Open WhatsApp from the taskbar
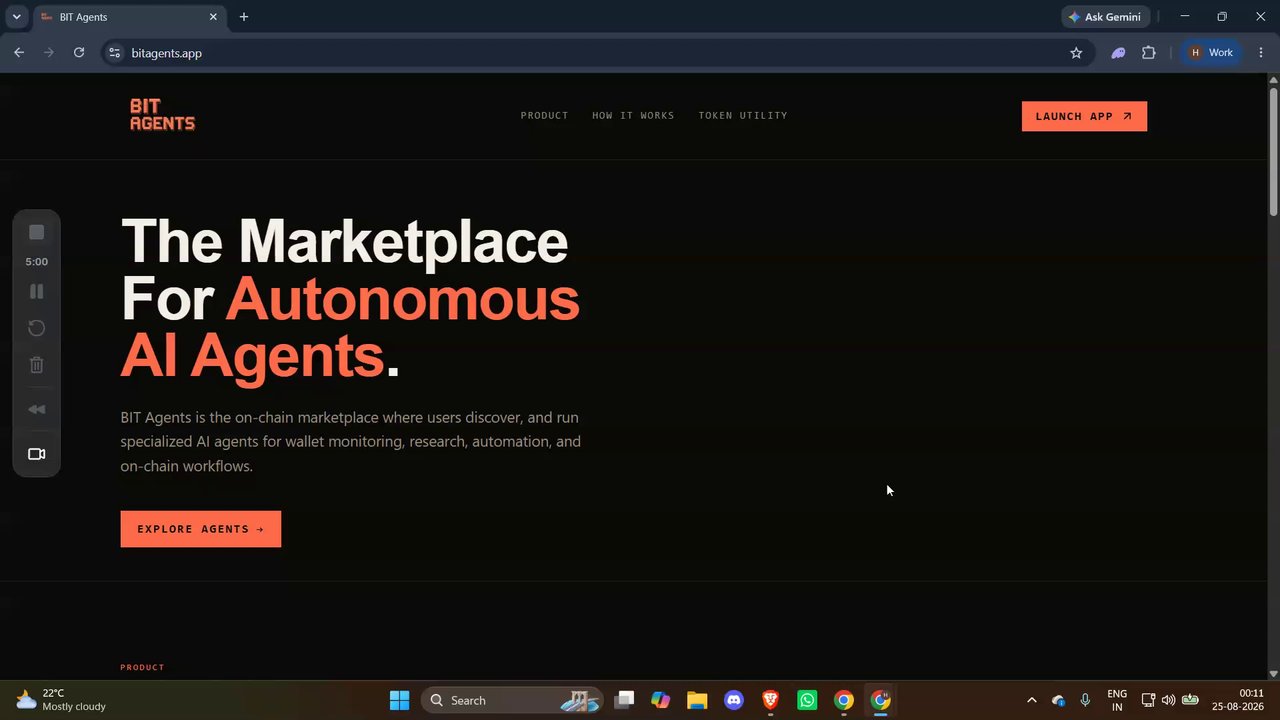This screenshot has width=1280, height=720. tap(807, 700)
